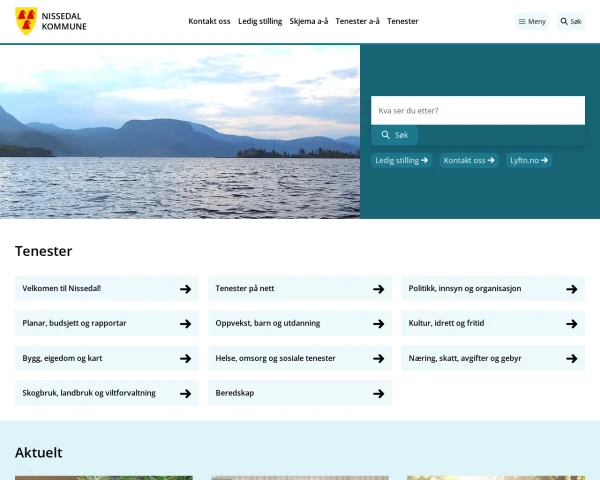
Task: Open the Meny hamburger menu
Action: coord(532,21)
